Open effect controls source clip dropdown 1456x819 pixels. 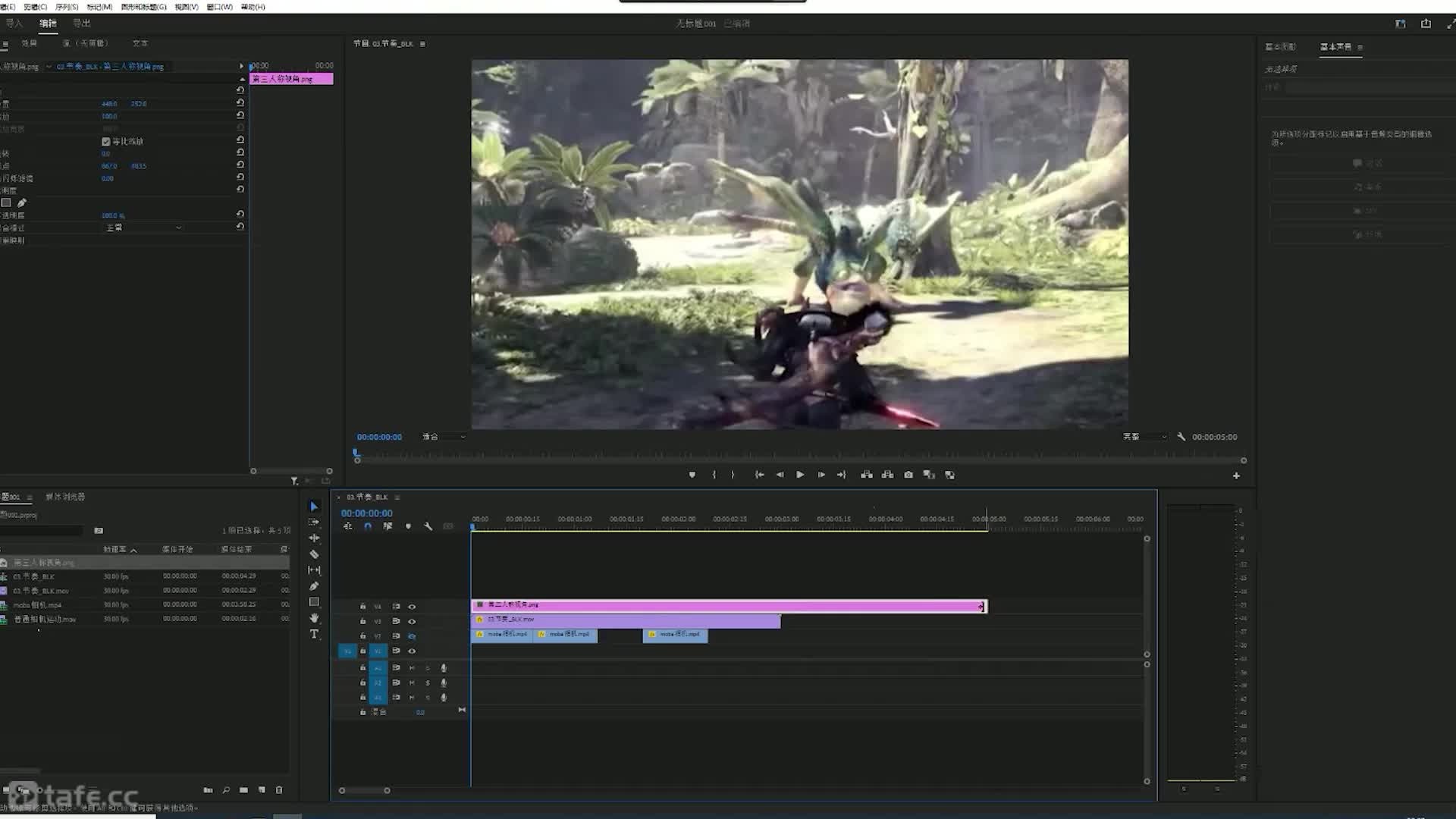click(49, 67)
